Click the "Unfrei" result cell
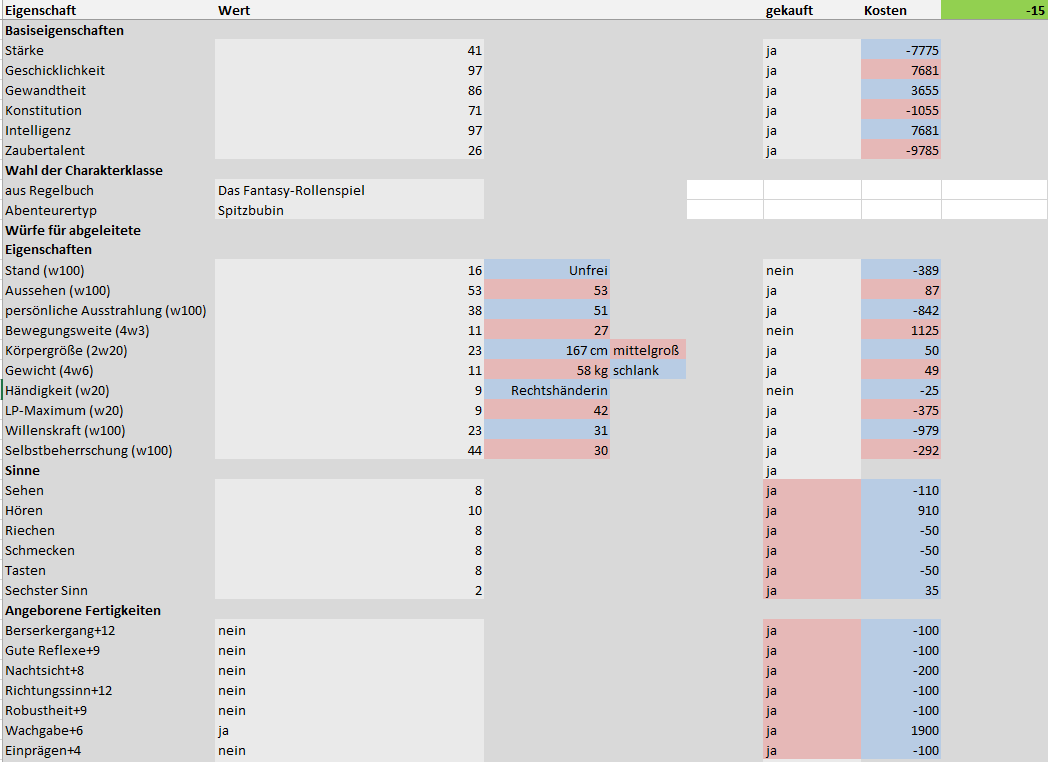Image resolution: width=1048 pixels, height=762 pixels. click(x=547, y=270)
